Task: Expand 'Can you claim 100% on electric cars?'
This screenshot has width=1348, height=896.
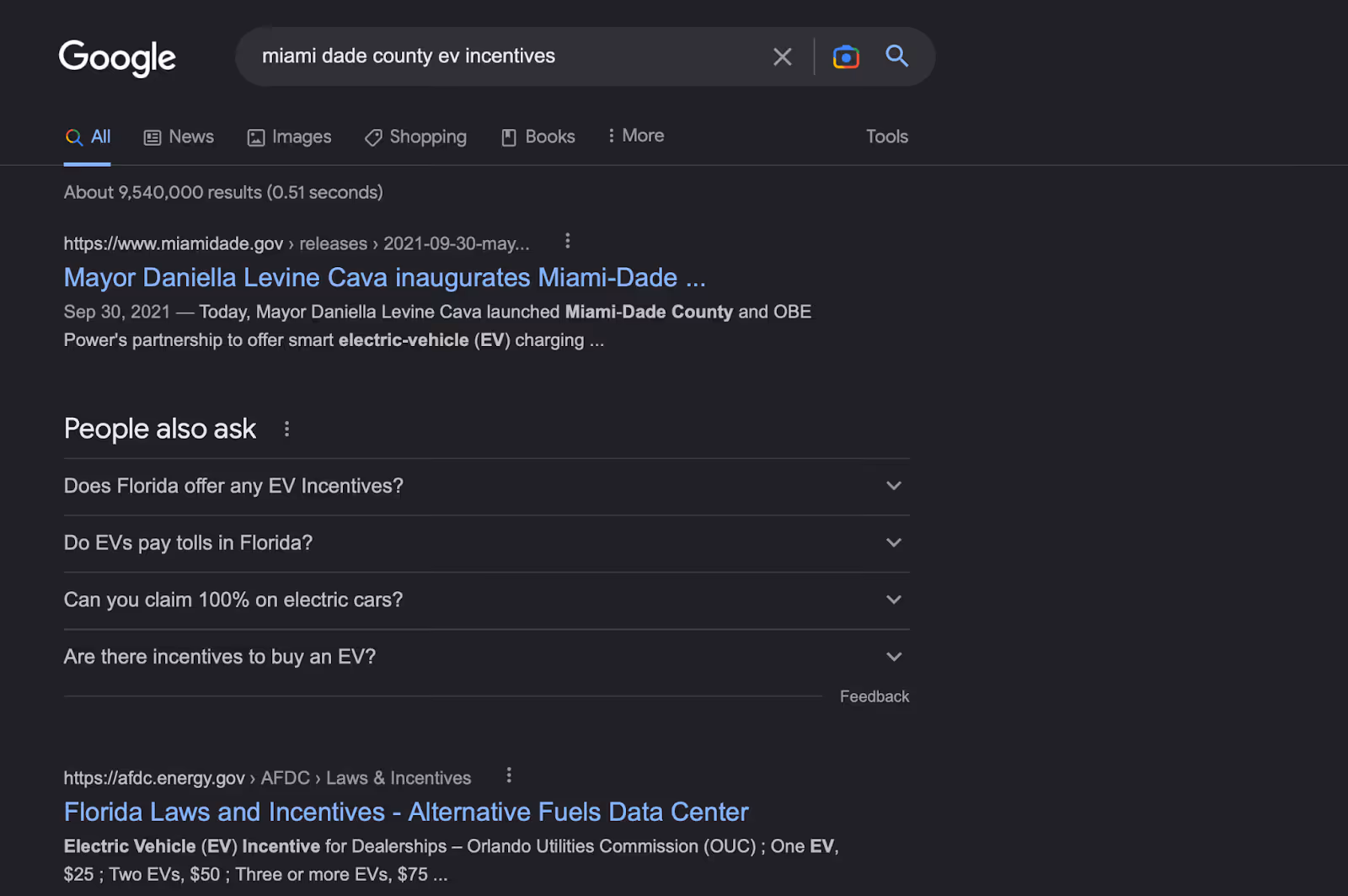Action: coord(487,600)
